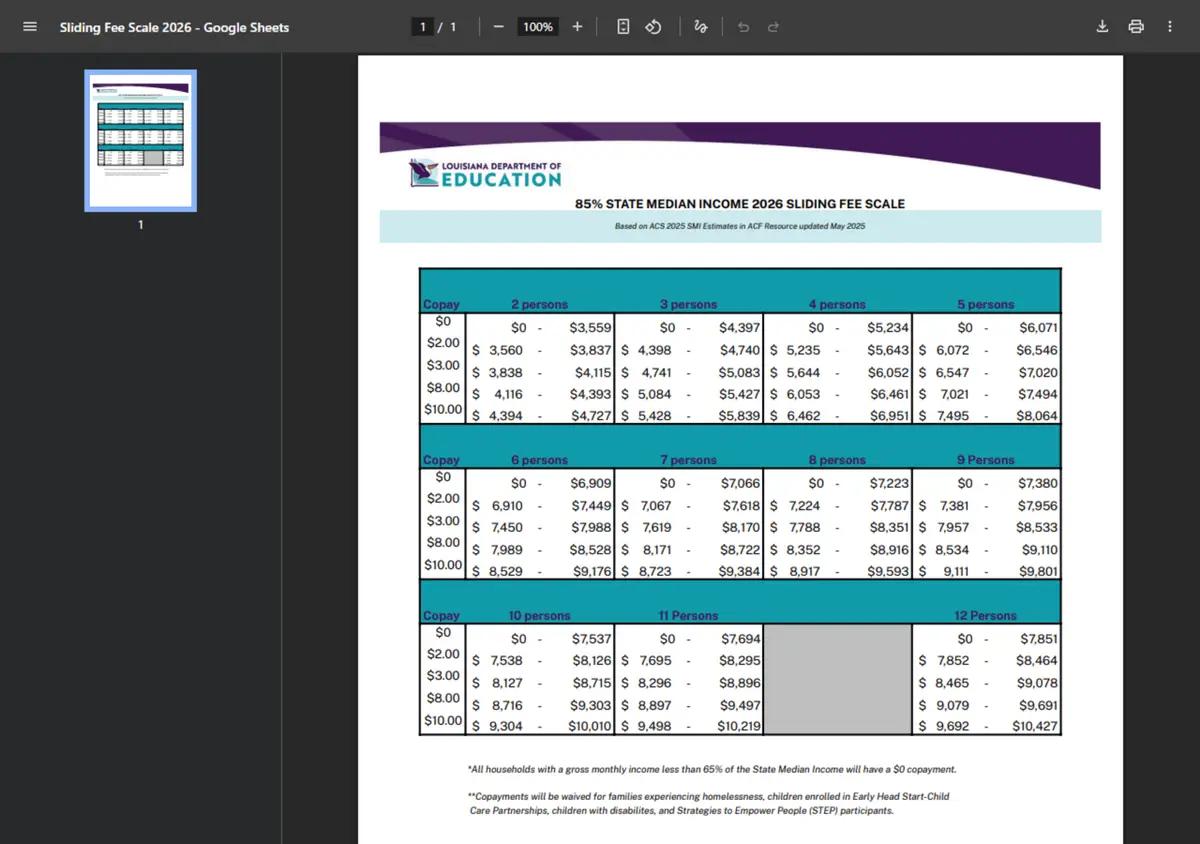Click the $7,380 value under 9 Persons
The image size is (1200, 844).
coord(1038,484)
